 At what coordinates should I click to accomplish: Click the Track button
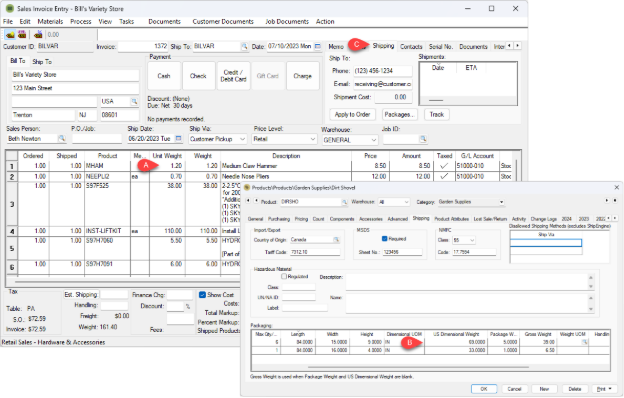click(437, 115)
